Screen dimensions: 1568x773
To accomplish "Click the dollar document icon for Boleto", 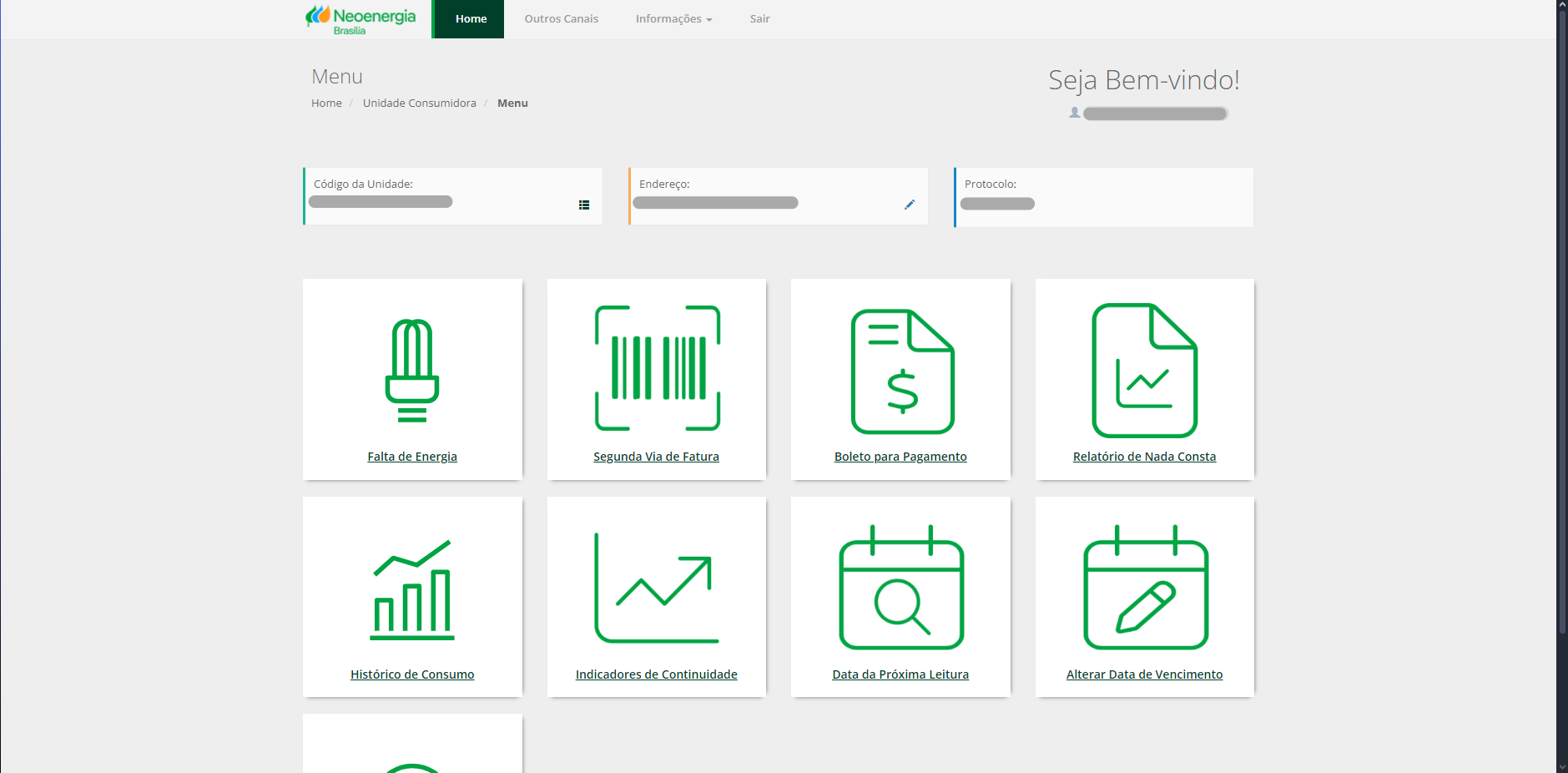I will coord(902,371).
